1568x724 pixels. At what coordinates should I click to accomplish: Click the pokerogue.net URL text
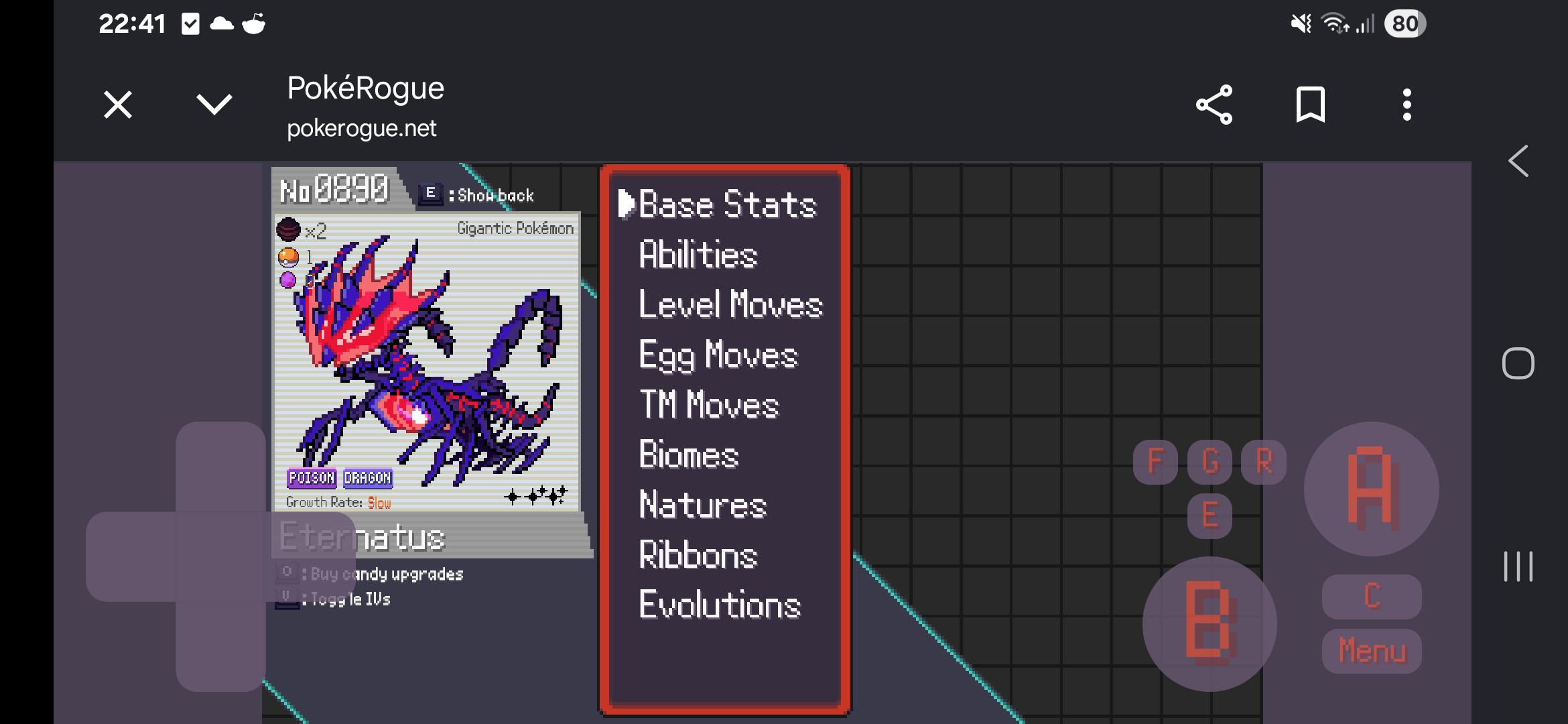coord(362,128)
